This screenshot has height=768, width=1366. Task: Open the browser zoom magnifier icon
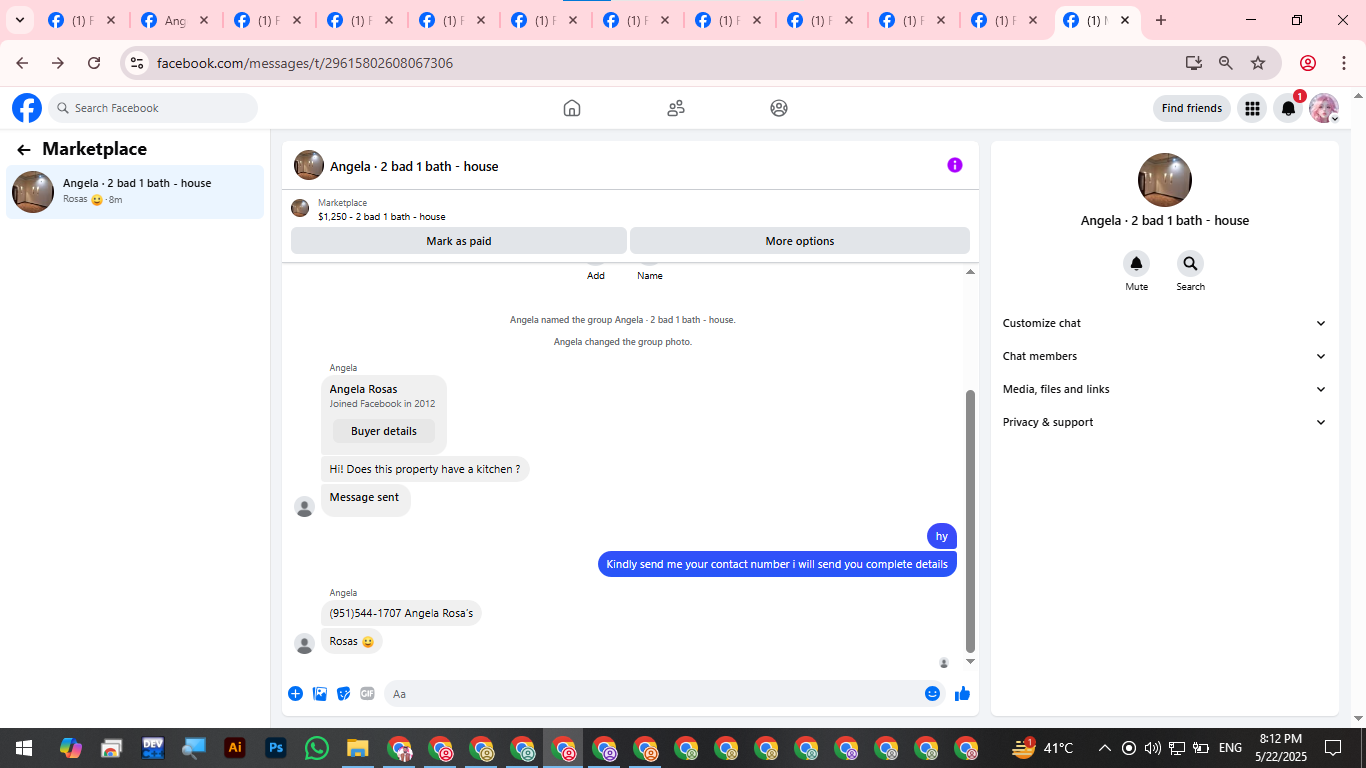(x=1226, y=63)
